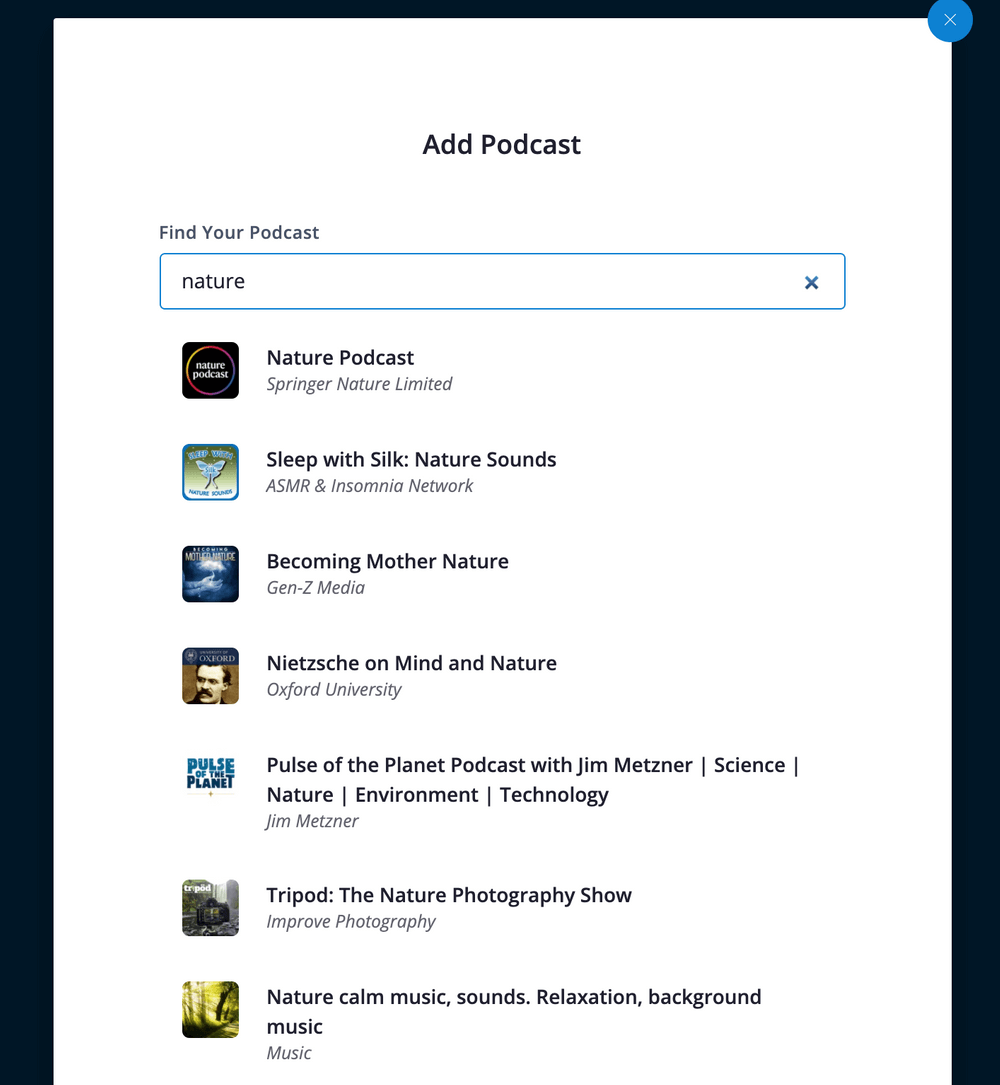This screenshot has width=1000, height=1085.
Task: Click the Oxford Nietzsche portrait artwork
Action: tap(210, 675)
